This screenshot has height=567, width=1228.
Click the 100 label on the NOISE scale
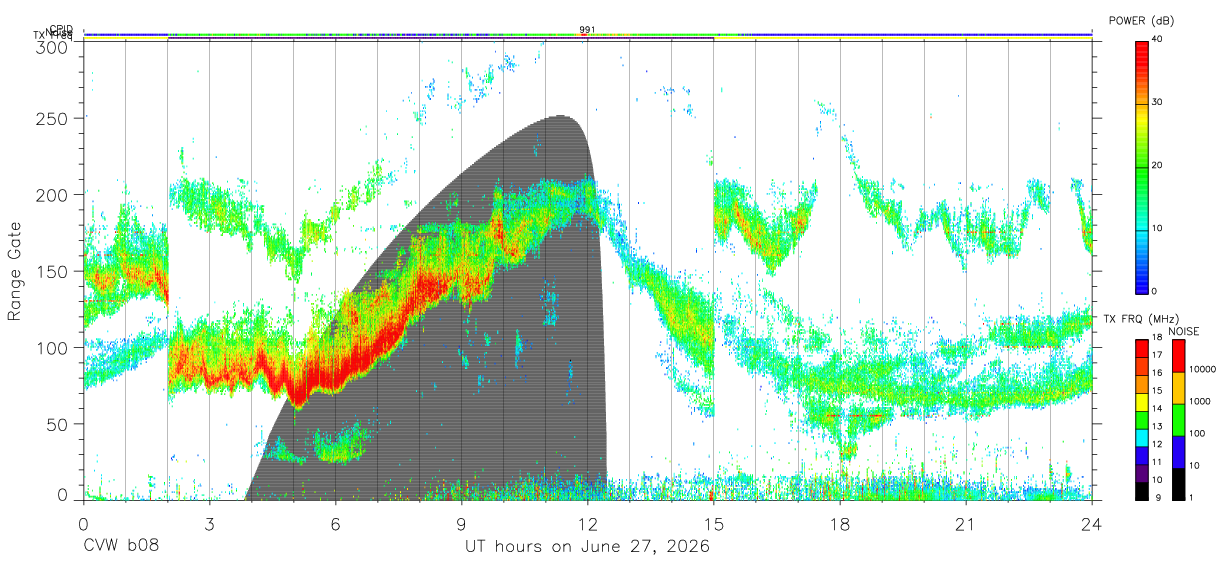1196,434
